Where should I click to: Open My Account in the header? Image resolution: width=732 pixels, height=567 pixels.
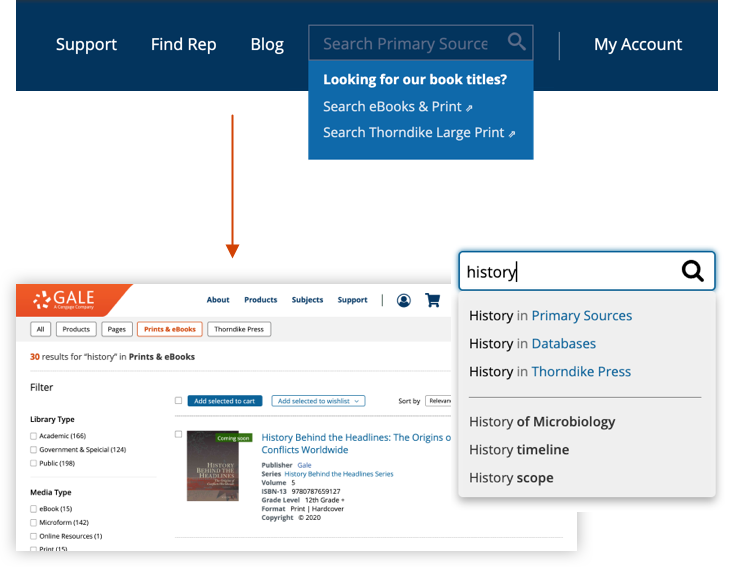point(638,44)
